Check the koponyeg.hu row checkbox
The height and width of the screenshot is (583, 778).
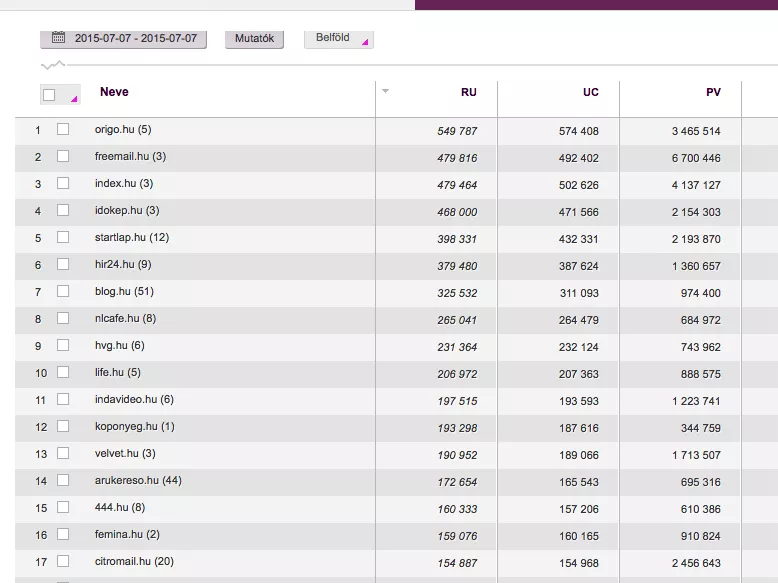(x=63, y=426)
